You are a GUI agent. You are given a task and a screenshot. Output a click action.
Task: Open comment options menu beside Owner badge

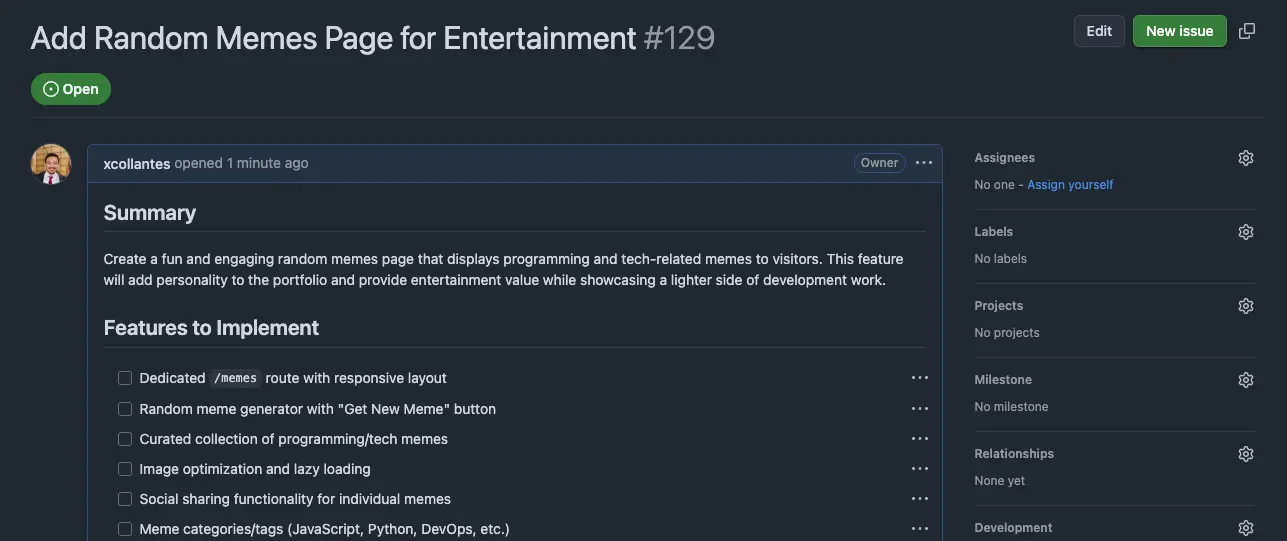[x=923, y=163]
